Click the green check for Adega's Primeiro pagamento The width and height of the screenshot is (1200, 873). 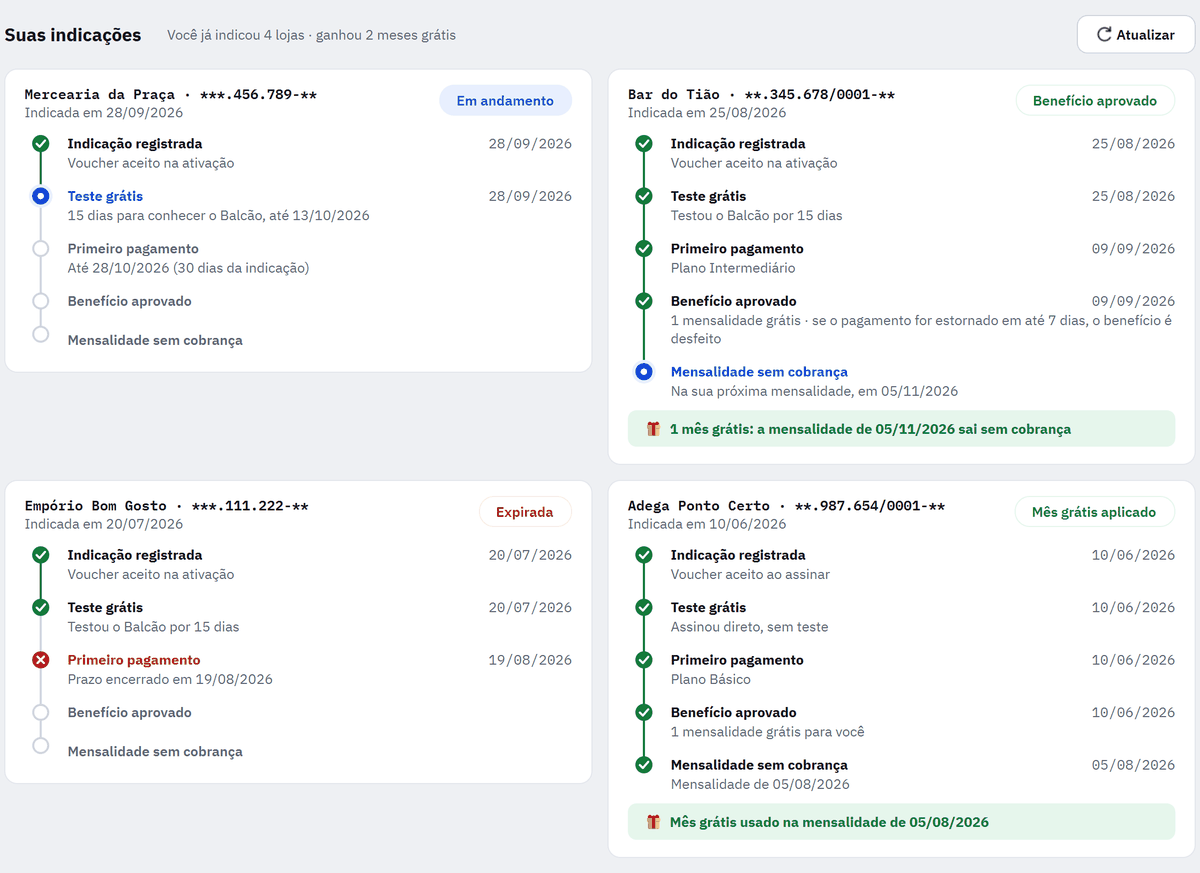pos(644,660)
